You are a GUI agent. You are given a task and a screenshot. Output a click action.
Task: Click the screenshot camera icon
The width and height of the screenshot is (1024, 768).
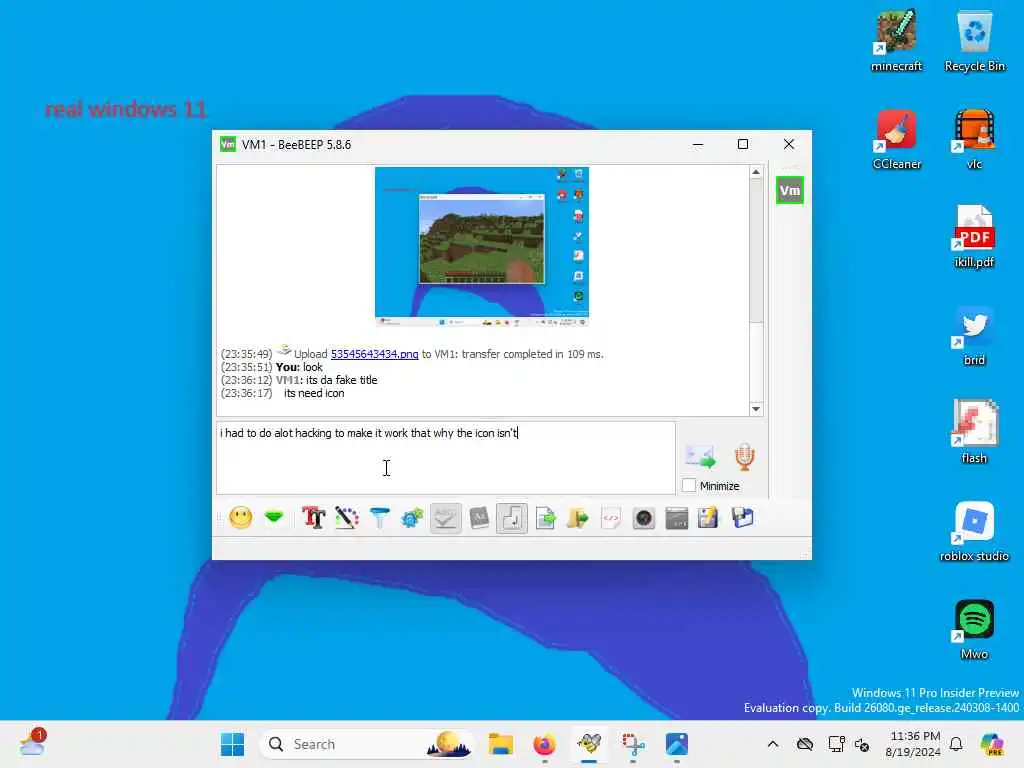click(x=643, y=519)
